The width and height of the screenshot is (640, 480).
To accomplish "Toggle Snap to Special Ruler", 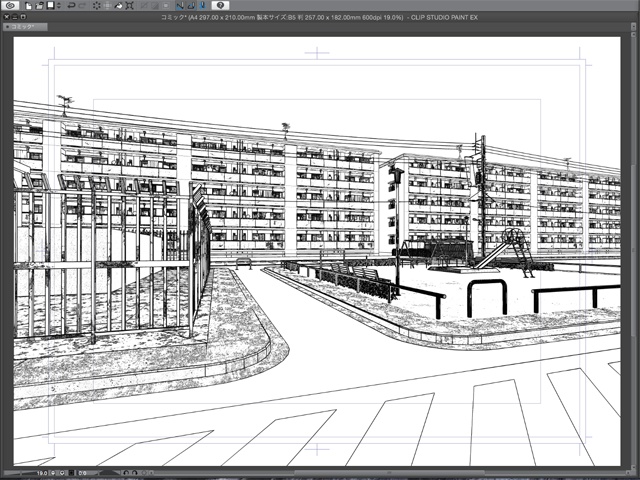I will [191, 6].
